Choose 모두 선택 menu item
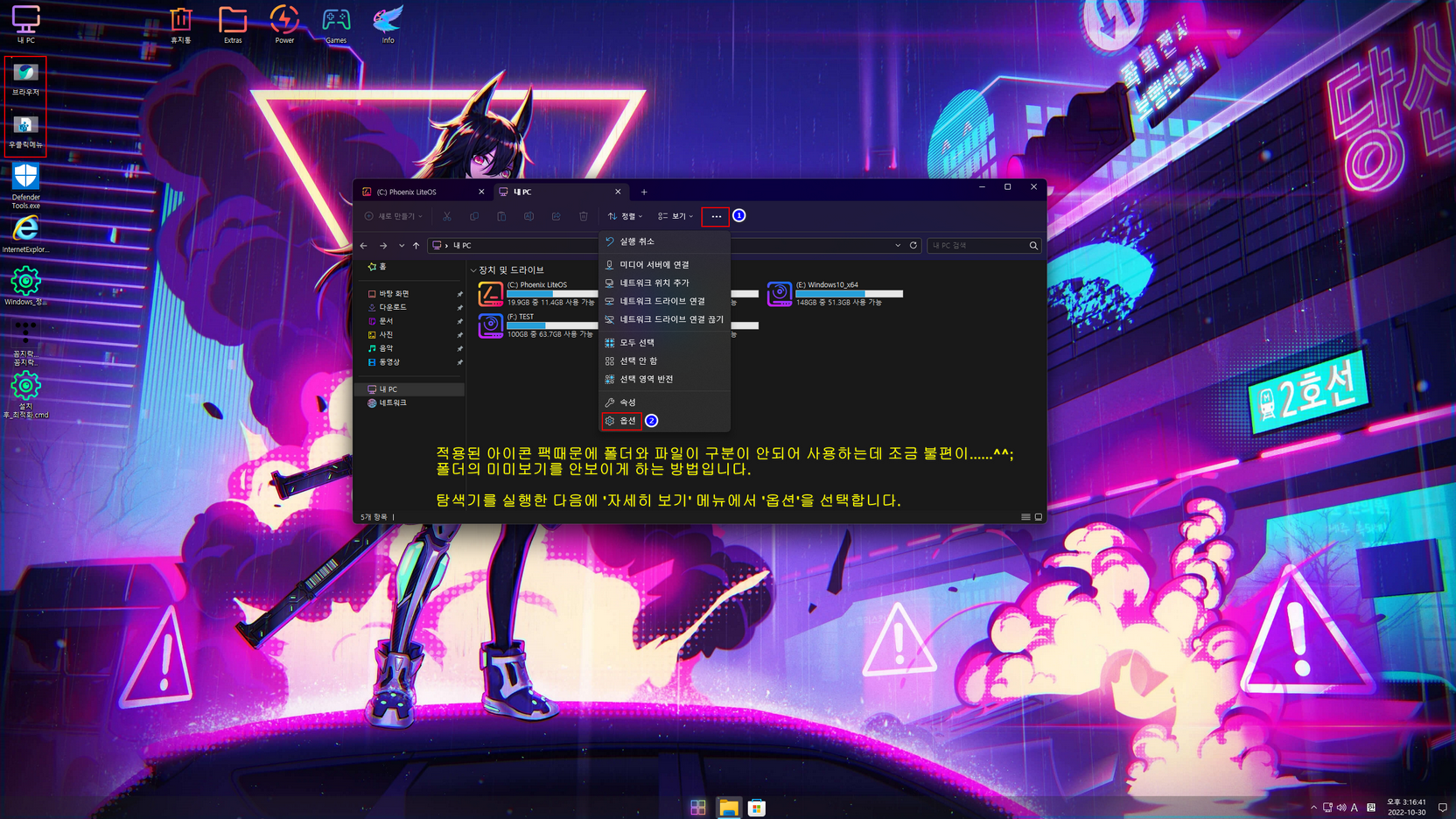This screenshot has height=819, width=1456. coord(665,342)
